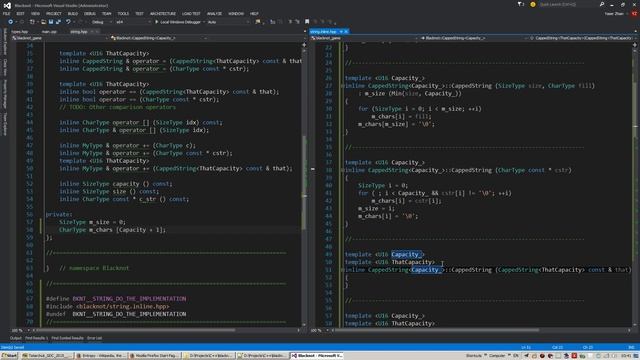Open the BUILD menu
Screen dimensions: 640x360
tap(73, 13)
